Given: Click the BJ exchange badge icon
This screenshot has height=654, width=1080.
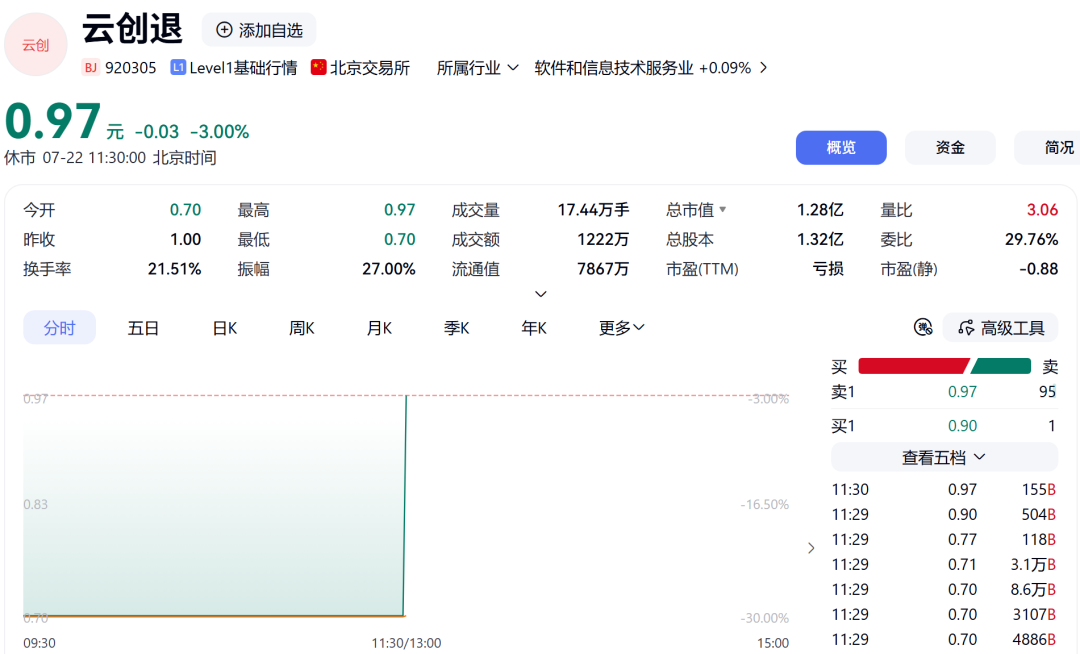Looking at the screenshot, I should pyautogui.click(x=90, y=67).
